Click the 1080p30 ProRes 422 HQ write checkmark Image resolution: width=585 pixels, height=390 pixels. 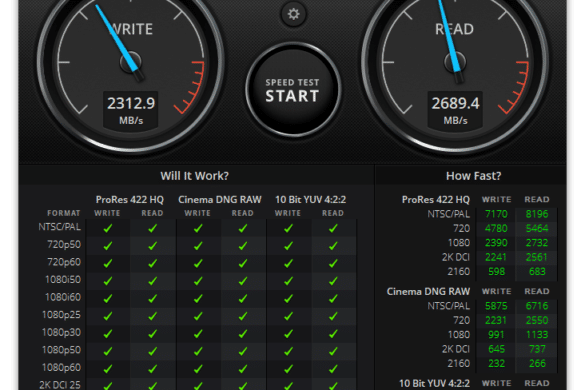pos(108,333)
